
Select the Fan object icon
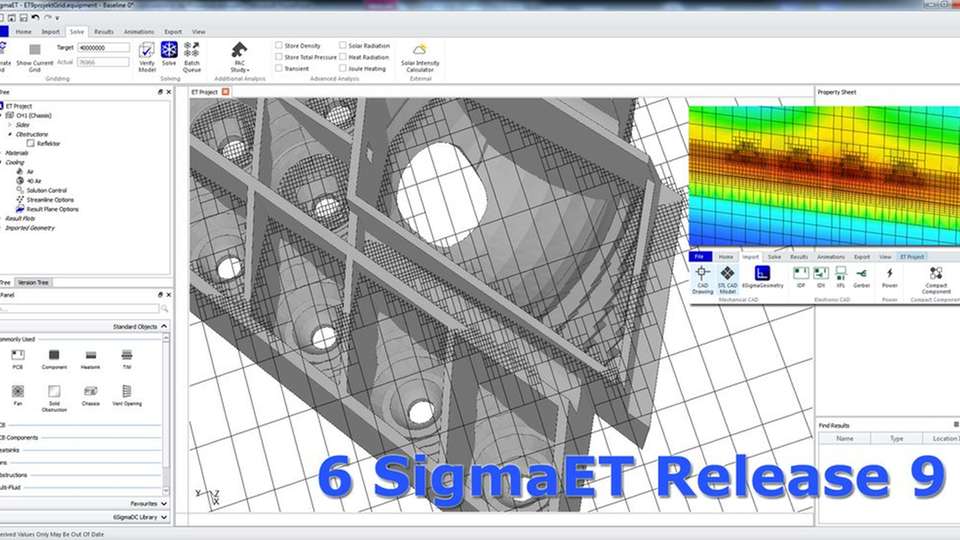pyautogui.click(x=18, y=391)
